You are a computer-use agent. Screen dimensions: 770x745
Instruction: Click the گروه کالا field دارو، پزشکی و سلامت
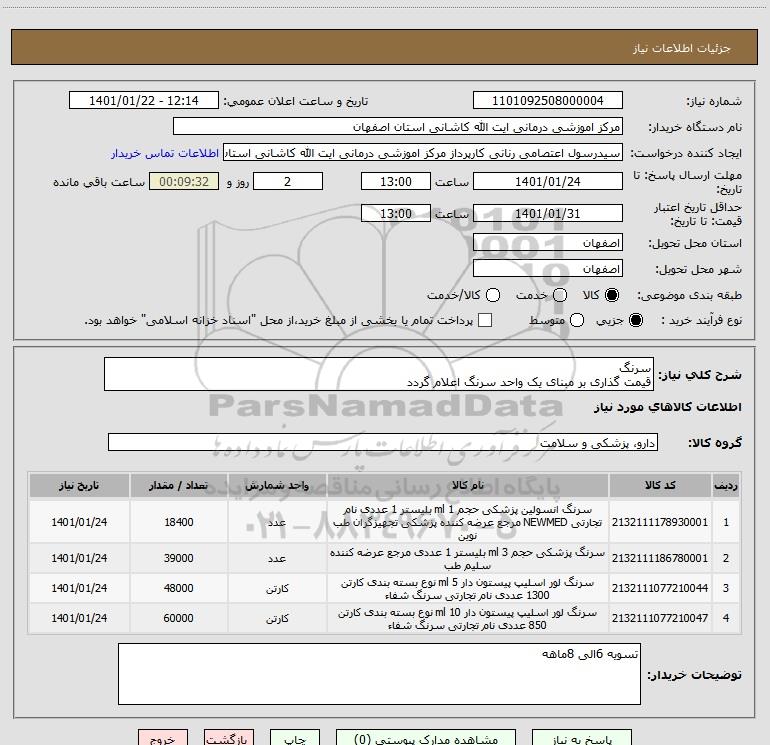click(383, 442)
